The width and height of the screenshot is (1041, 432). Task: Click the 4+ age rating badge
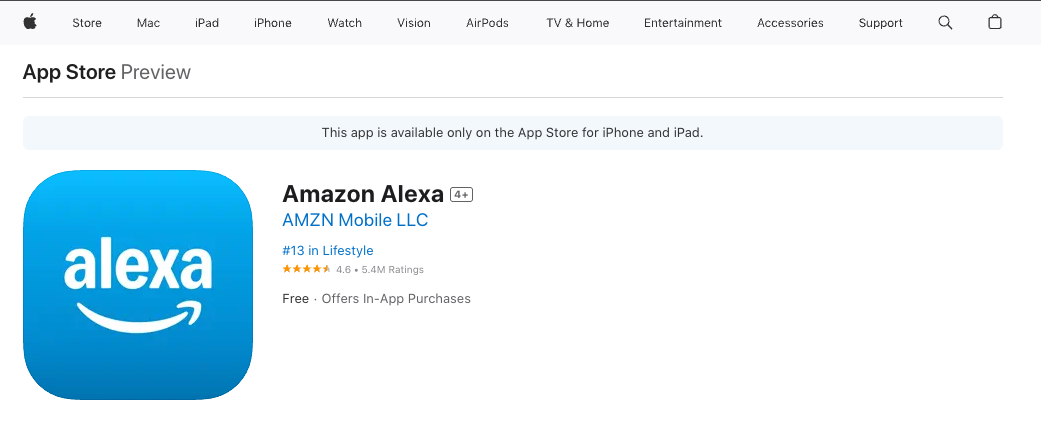point(461,194)
